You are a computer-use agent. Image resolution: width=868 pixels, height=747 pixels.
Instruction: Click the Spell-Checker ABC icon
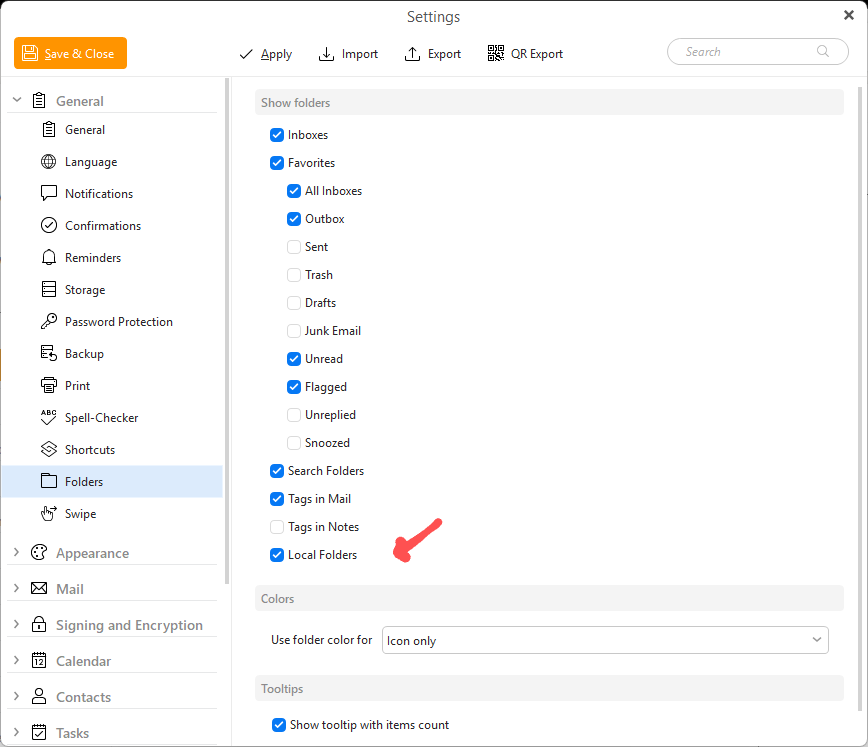tap(49, 417)
